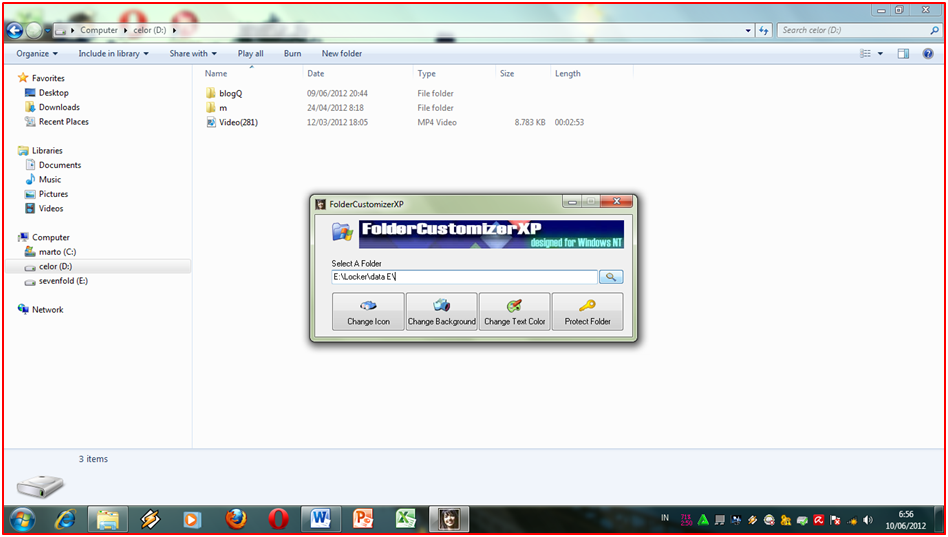Open the Windows Start menu orb
The width and height of the screenshot is (948, 537).
tap(22, 520)
